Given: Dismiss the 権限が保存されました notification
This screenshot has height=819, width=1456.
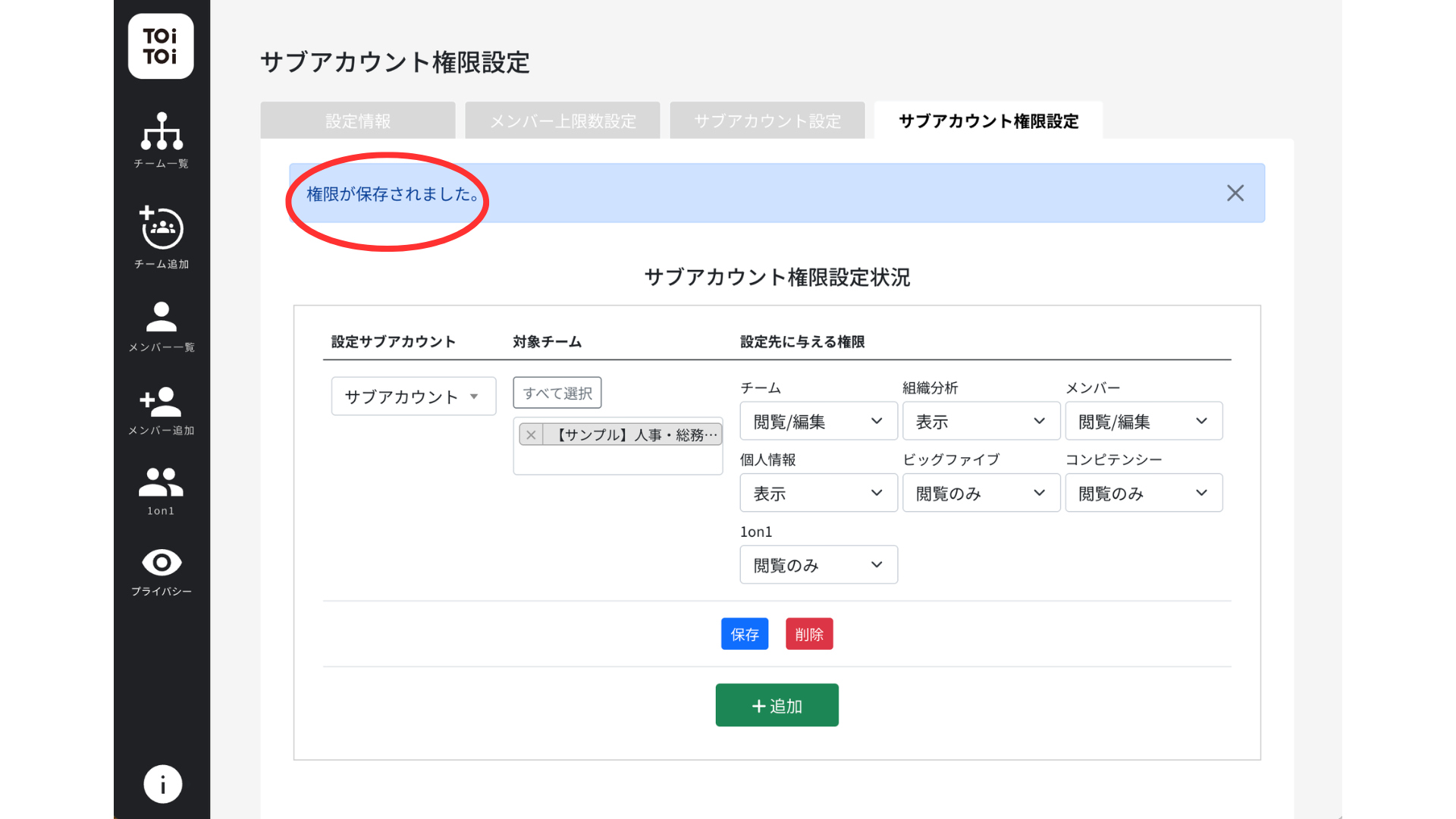Looking at the screenshot, I should [x=1235, y=193].
